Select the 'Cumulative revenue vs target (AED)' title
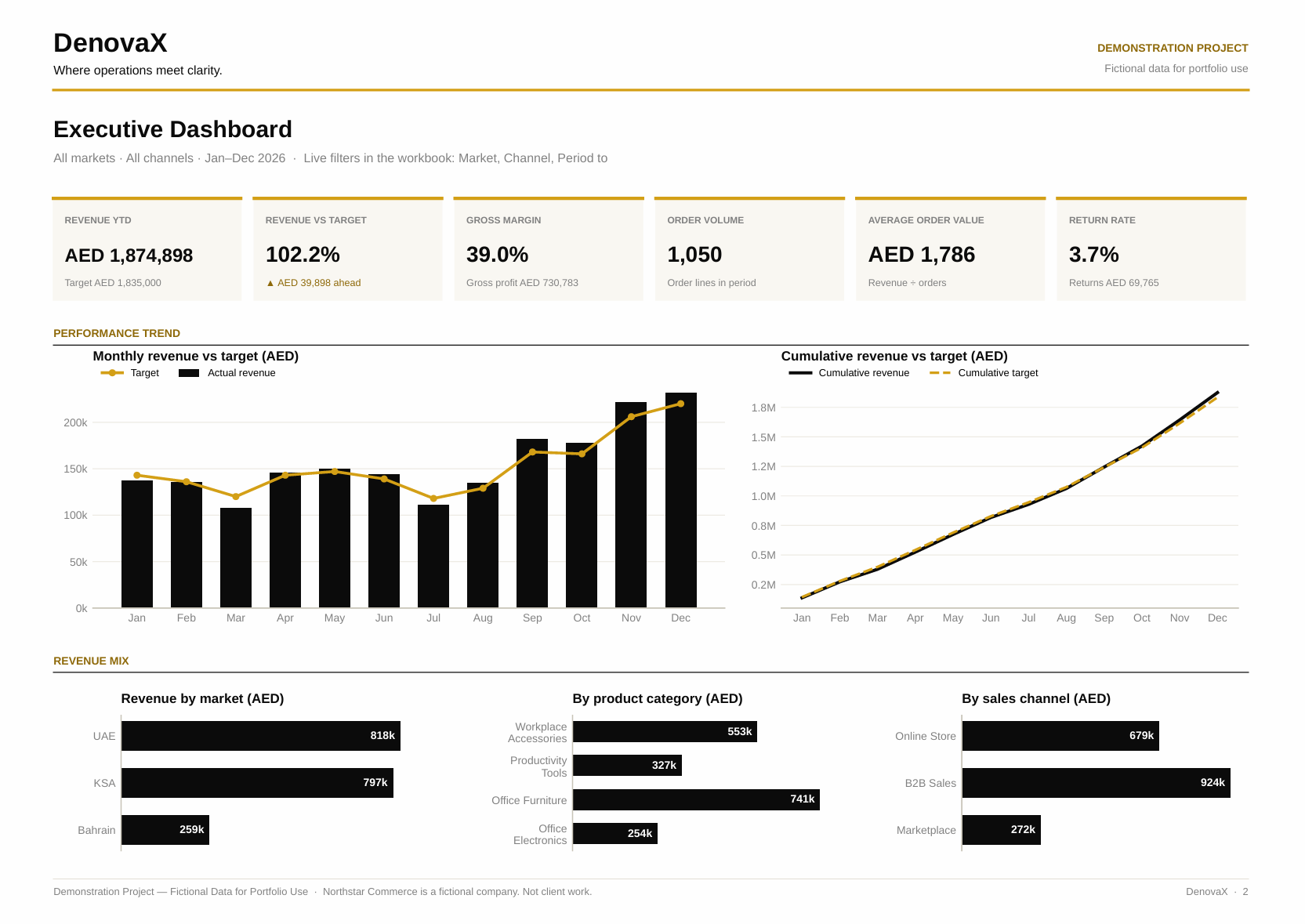 894,356
